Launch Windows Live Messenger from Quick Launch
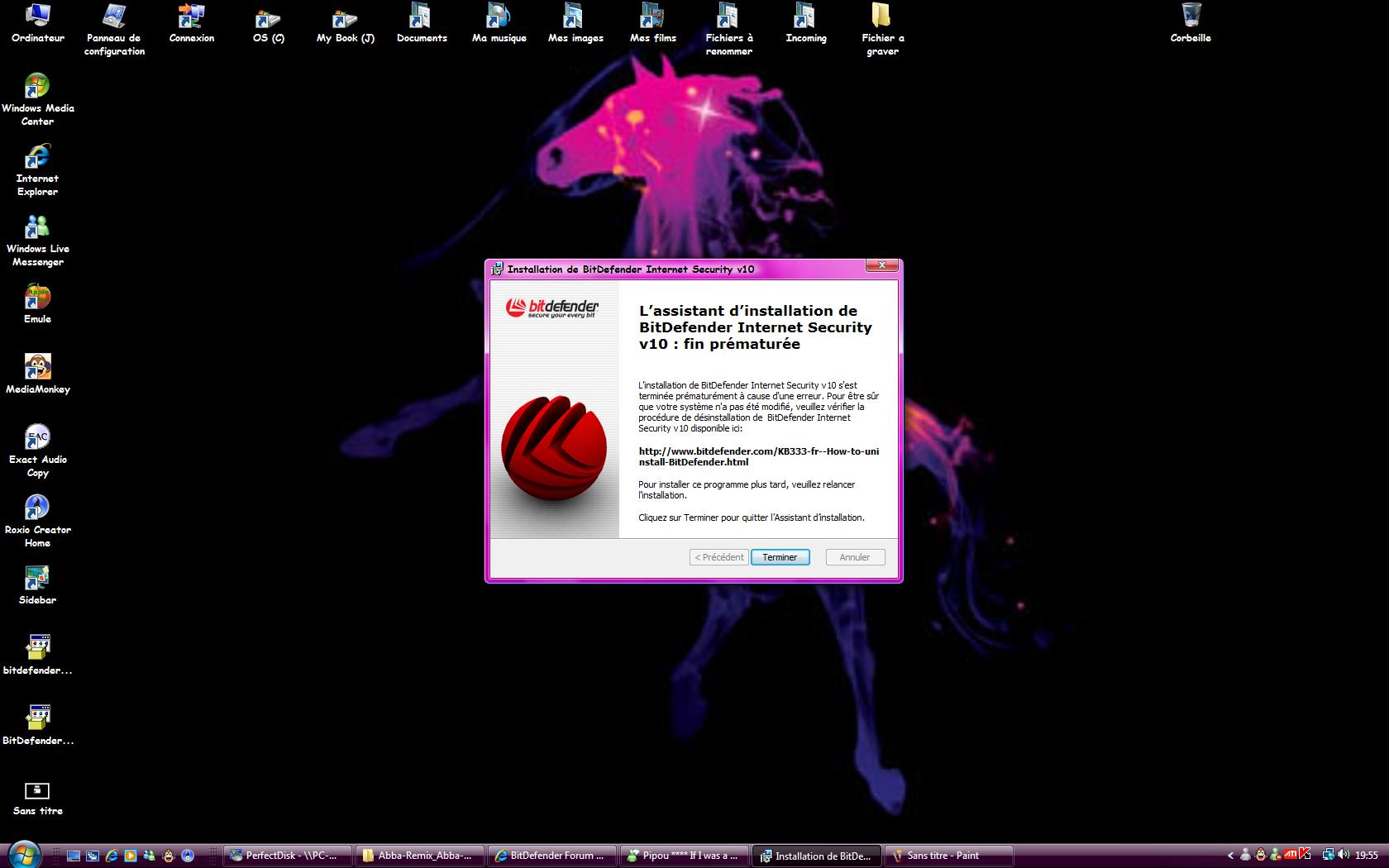 pos(150,856)
